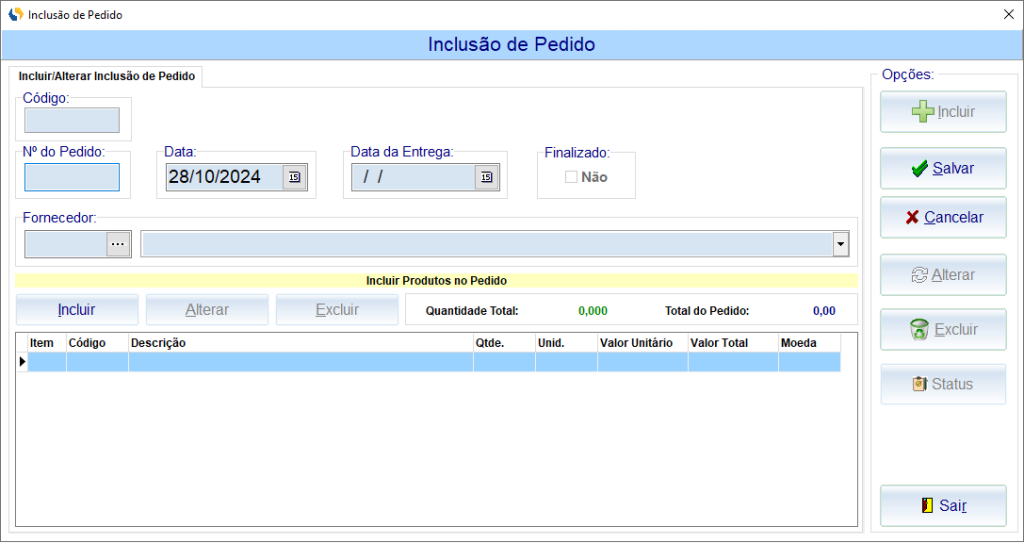Expand the Fornecedor dropdown list
Screen dimensions: 1024x543
(840, 244)
